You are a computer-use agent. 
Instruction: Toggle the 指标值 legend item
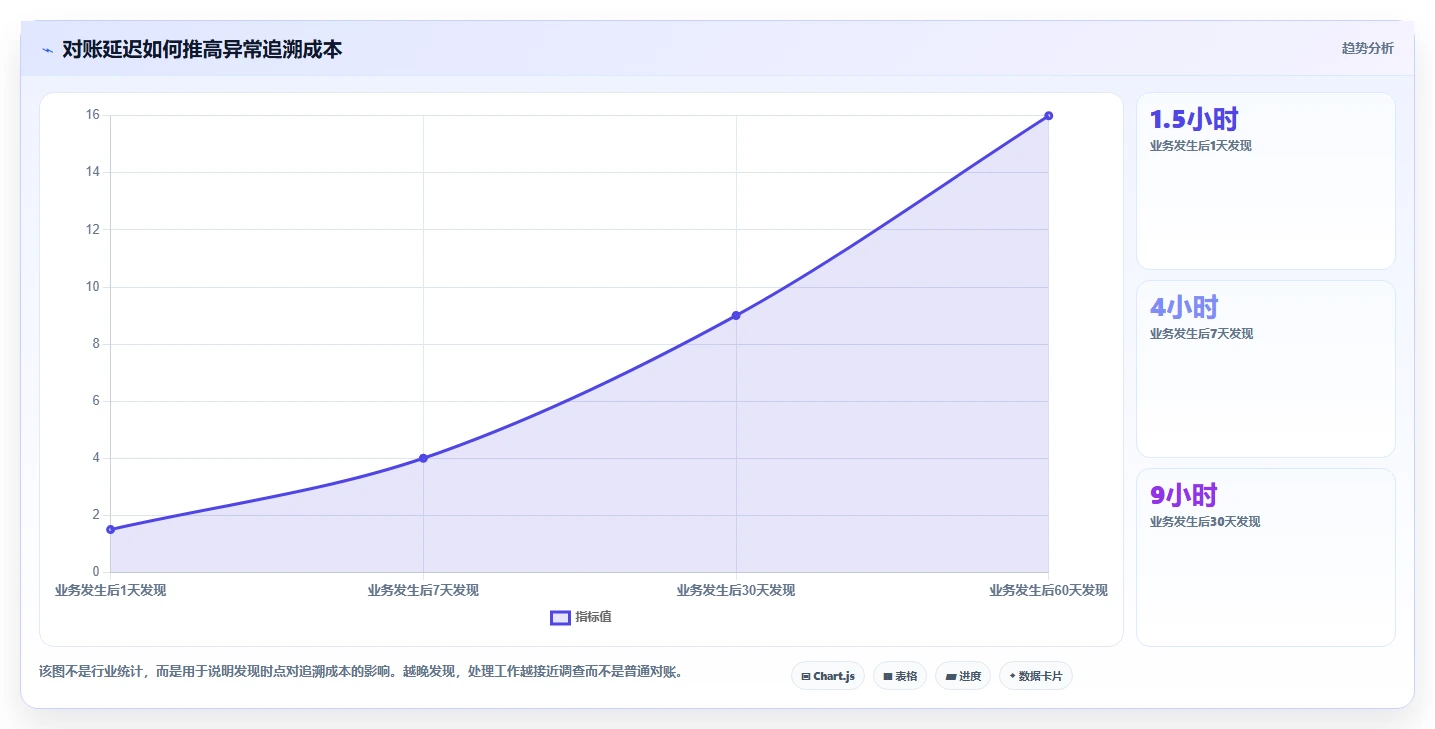[x=581, y=617]
